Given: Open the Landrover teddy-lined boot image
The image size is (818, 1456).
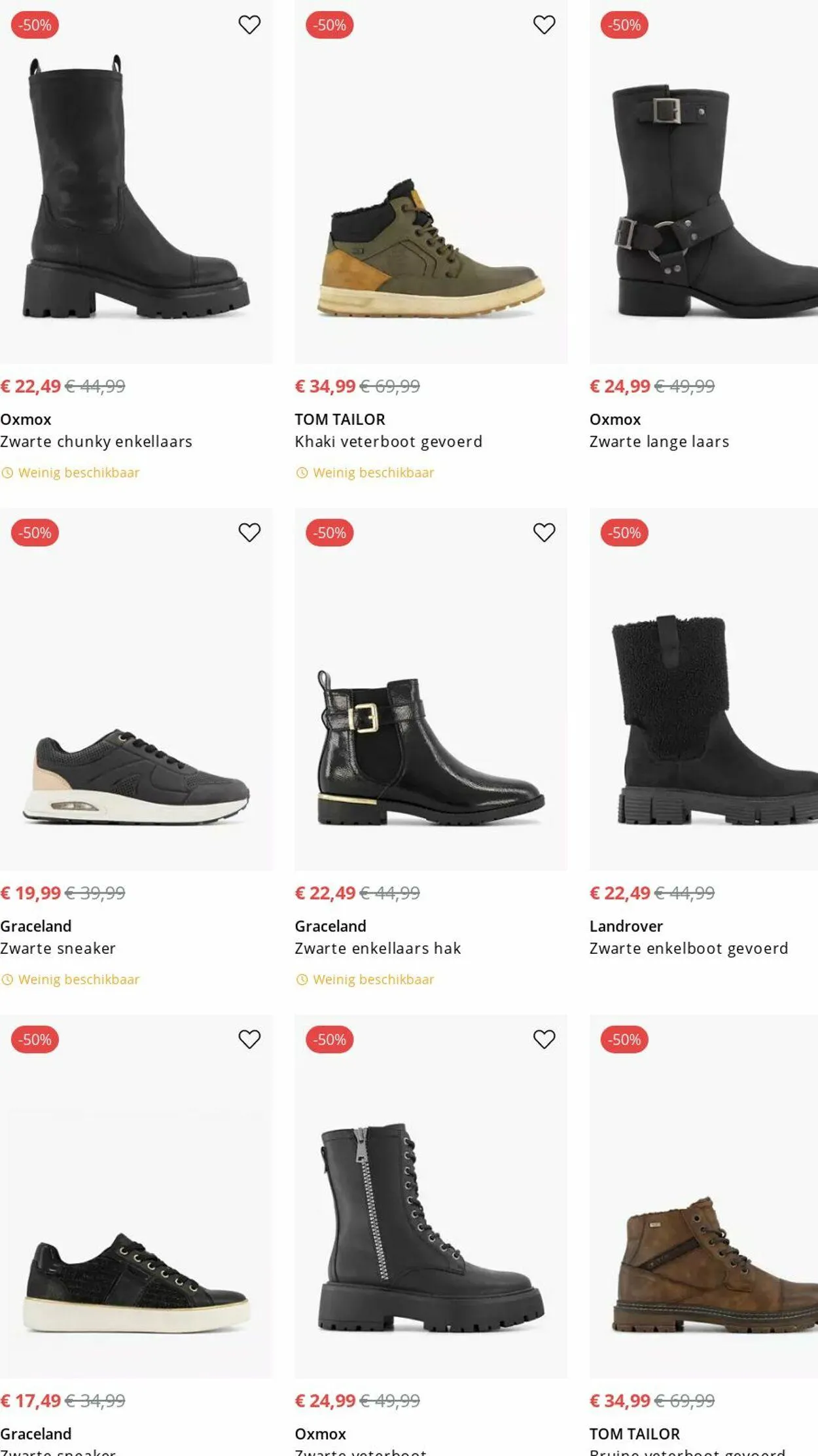Looking at the screenshot, I should tap(703, 720).
